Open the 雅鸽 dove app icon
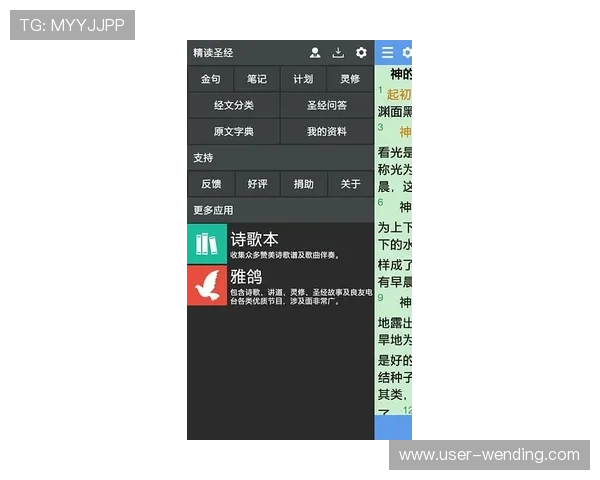Screen dimensions: 600x480 207,286
